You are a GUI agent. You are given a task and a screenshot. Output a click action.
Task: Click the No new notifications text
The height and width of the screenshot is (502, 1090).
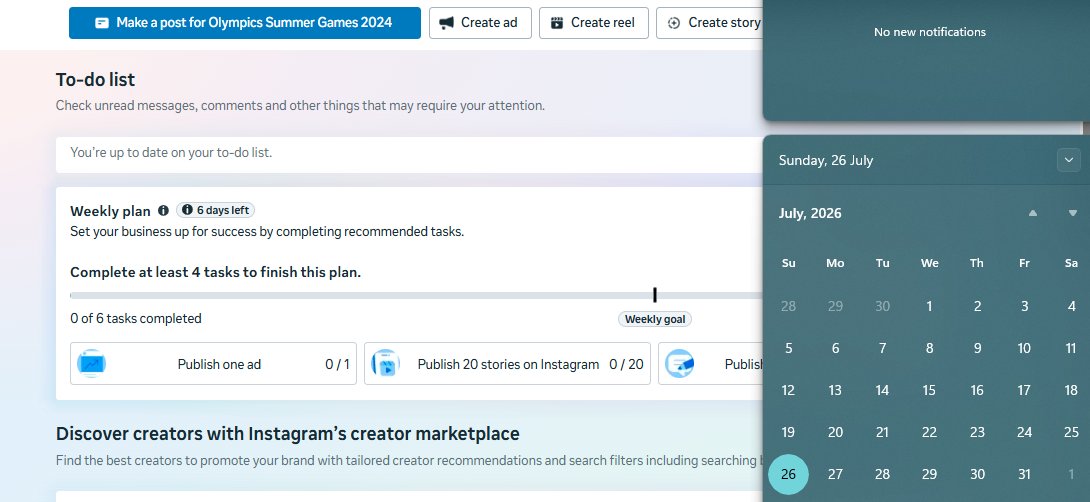pos(930,32)
